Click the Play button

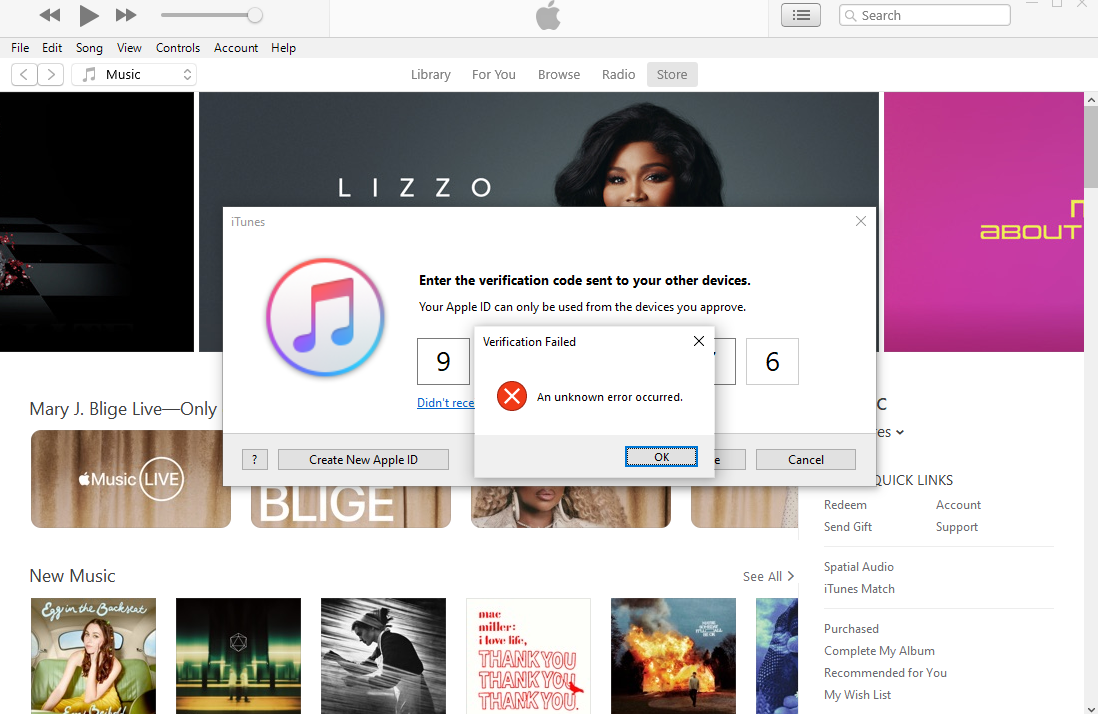(x=88, y=15)
